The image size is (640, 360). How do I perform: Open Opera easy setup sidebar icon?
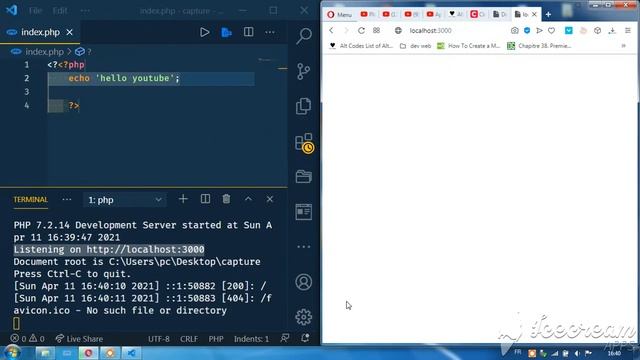click(x=628, y=31)
